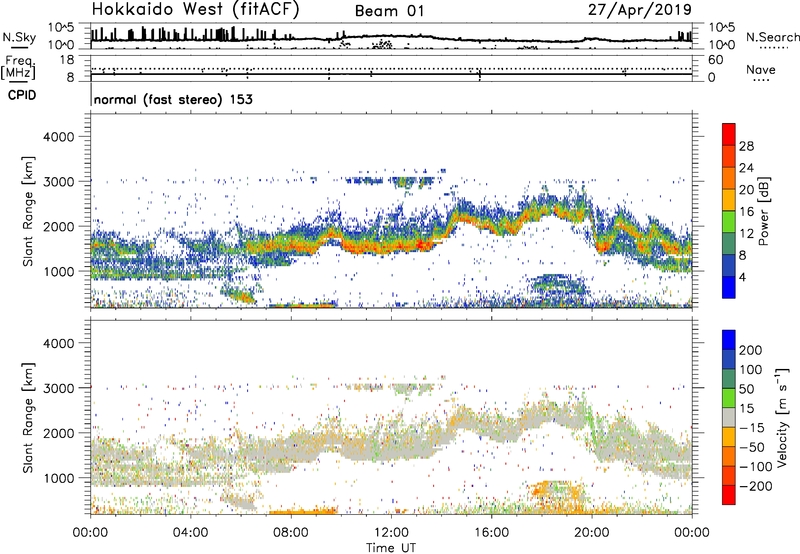Viewport: 800px width, 554px height.
Task: Click the 'Hokkaido West (fitACF)' title text
Action: 195,9
